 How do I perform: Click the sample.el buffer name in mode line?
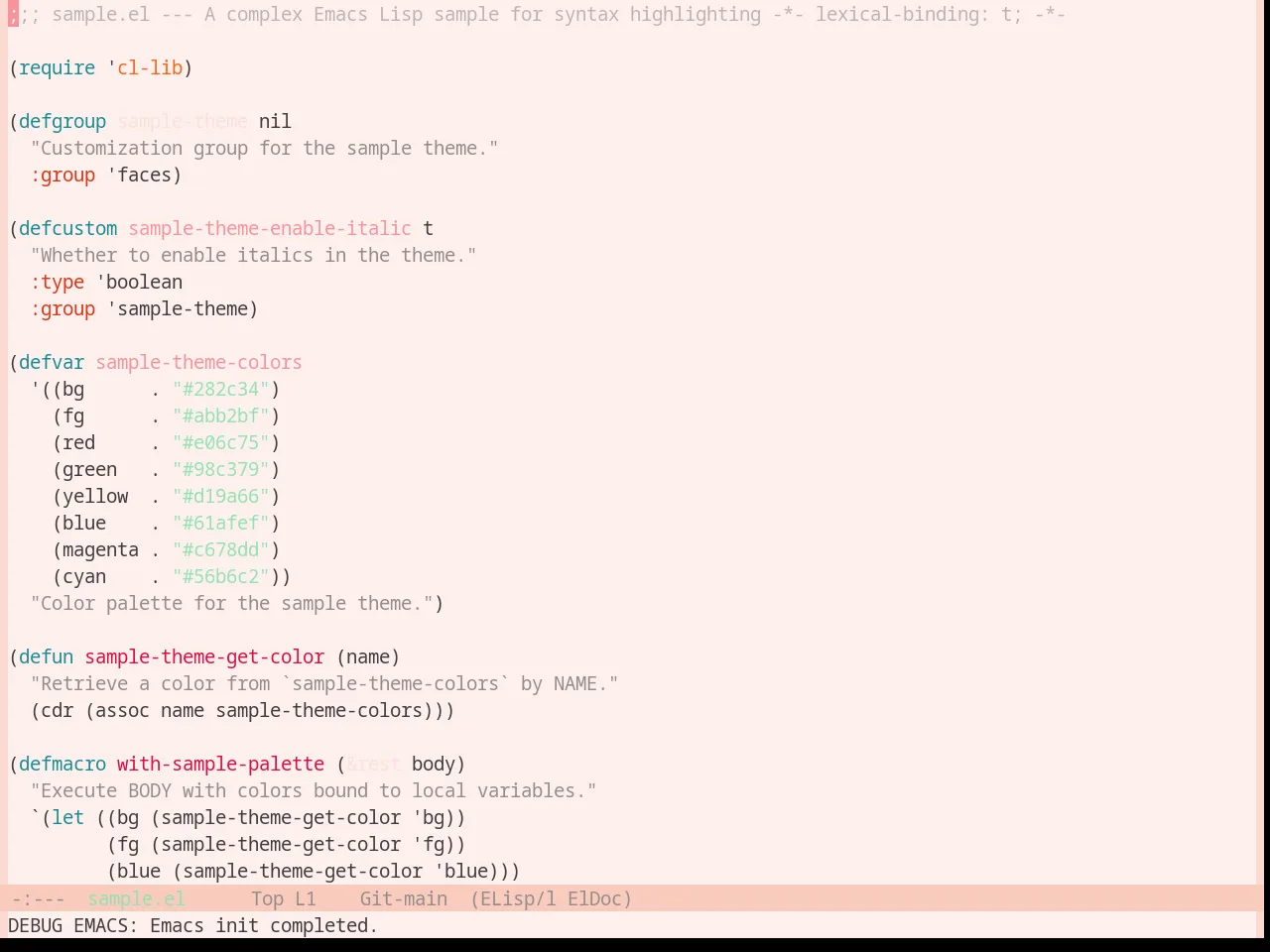tap(136, 898)
